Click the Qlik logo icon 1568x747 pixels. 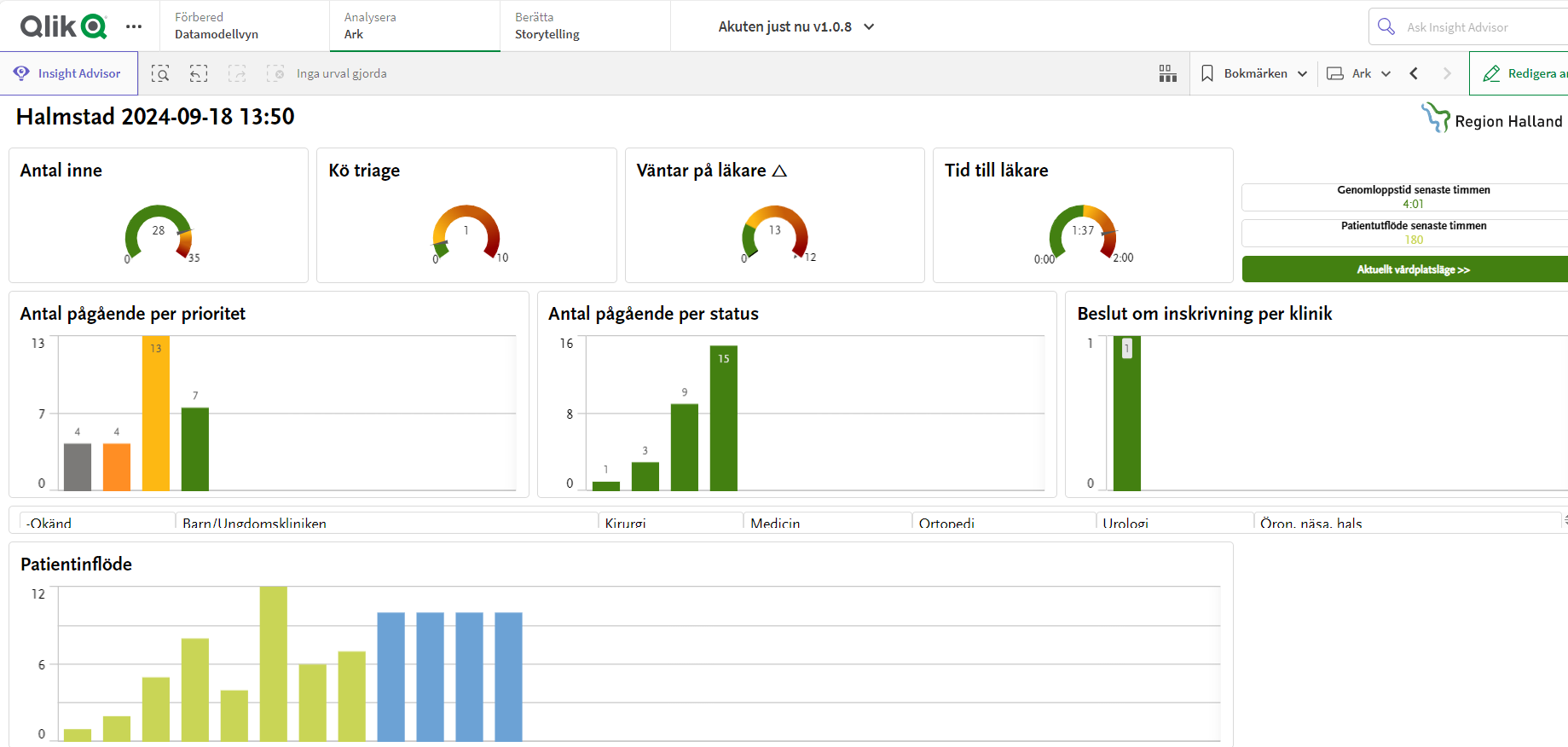pyautogui.click(x=64, y=26)
